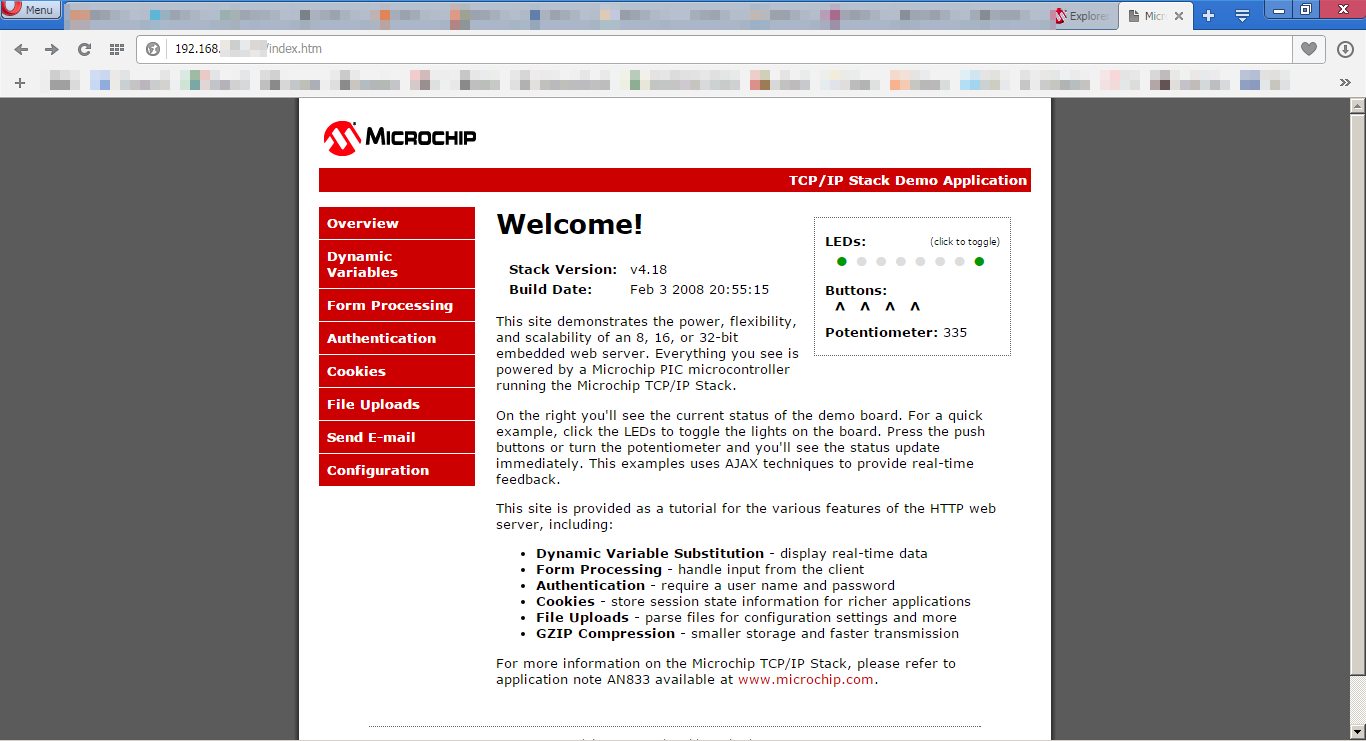The height and width of the screenshot is (741, 1366).
Task: Go back using the browser back arrow
Action: [x=21, y=49]
